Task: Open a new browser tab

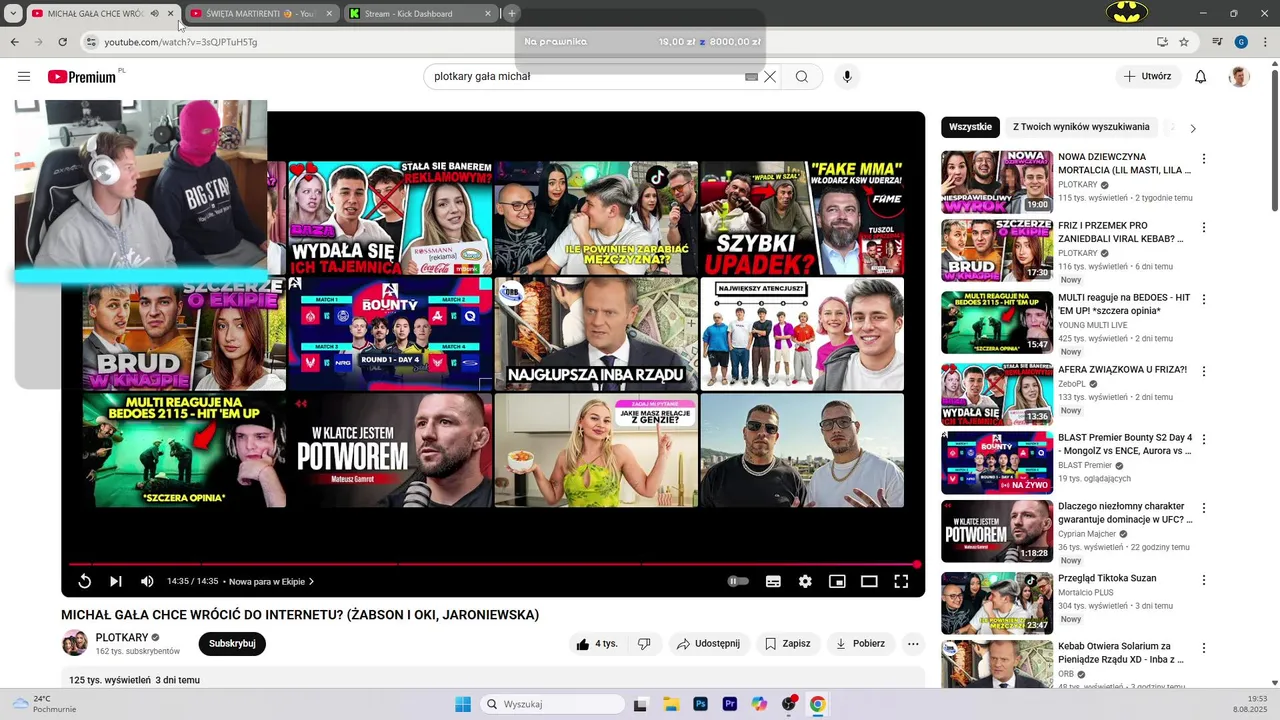Action: coord(512,13)
